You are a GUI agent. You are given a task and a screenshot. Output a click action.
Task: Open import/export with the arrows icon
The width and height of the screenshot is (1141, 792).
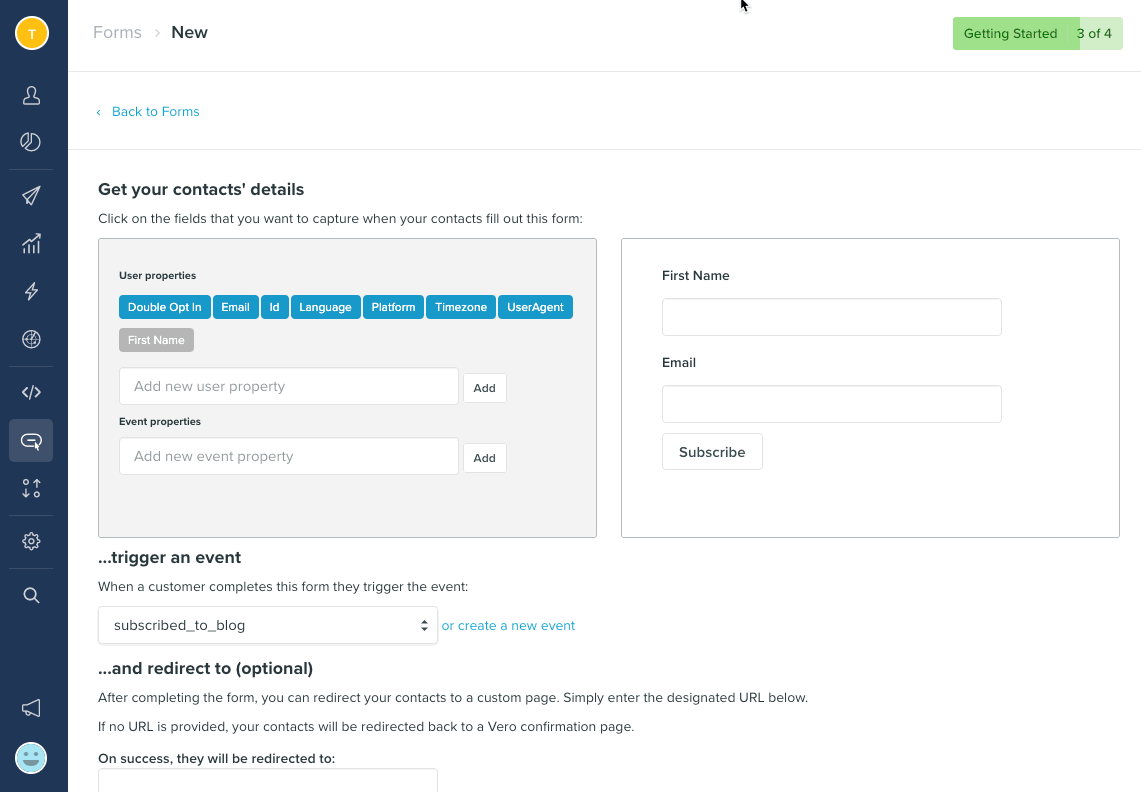click(31, 489)
